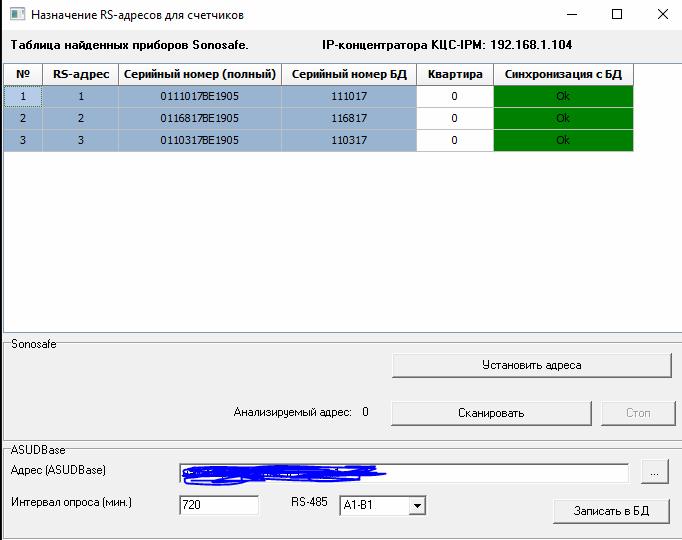Click the Установить адреса button
The width and height of the screenshot is (682, 540).
531,365
